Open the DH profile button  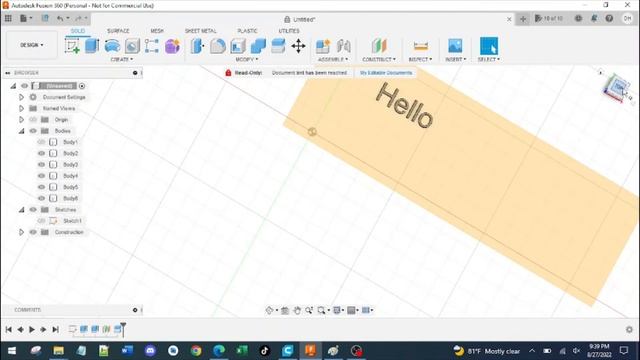point(627,18)
